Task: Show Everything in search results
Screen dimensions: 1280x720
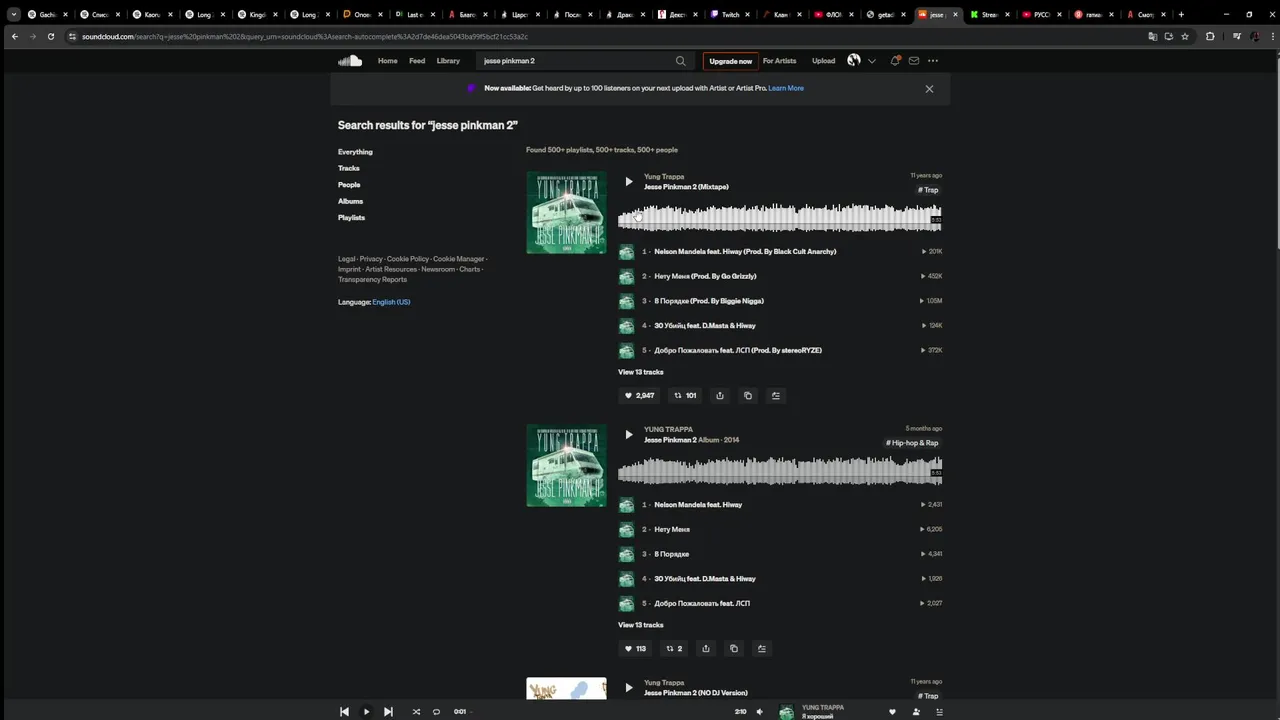Action: pyautogui.click(x=355, y=152)
